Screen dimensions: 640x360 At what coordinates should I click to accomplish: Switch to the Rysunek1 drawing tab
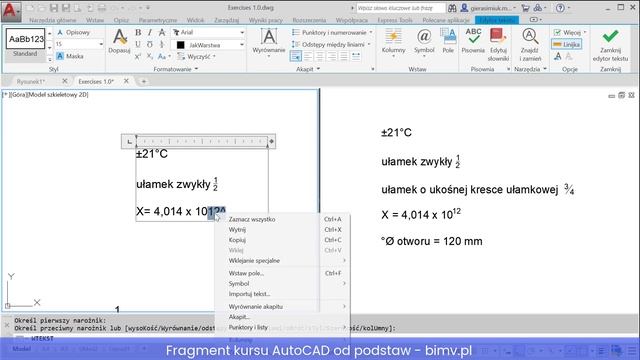pos(31,82)
